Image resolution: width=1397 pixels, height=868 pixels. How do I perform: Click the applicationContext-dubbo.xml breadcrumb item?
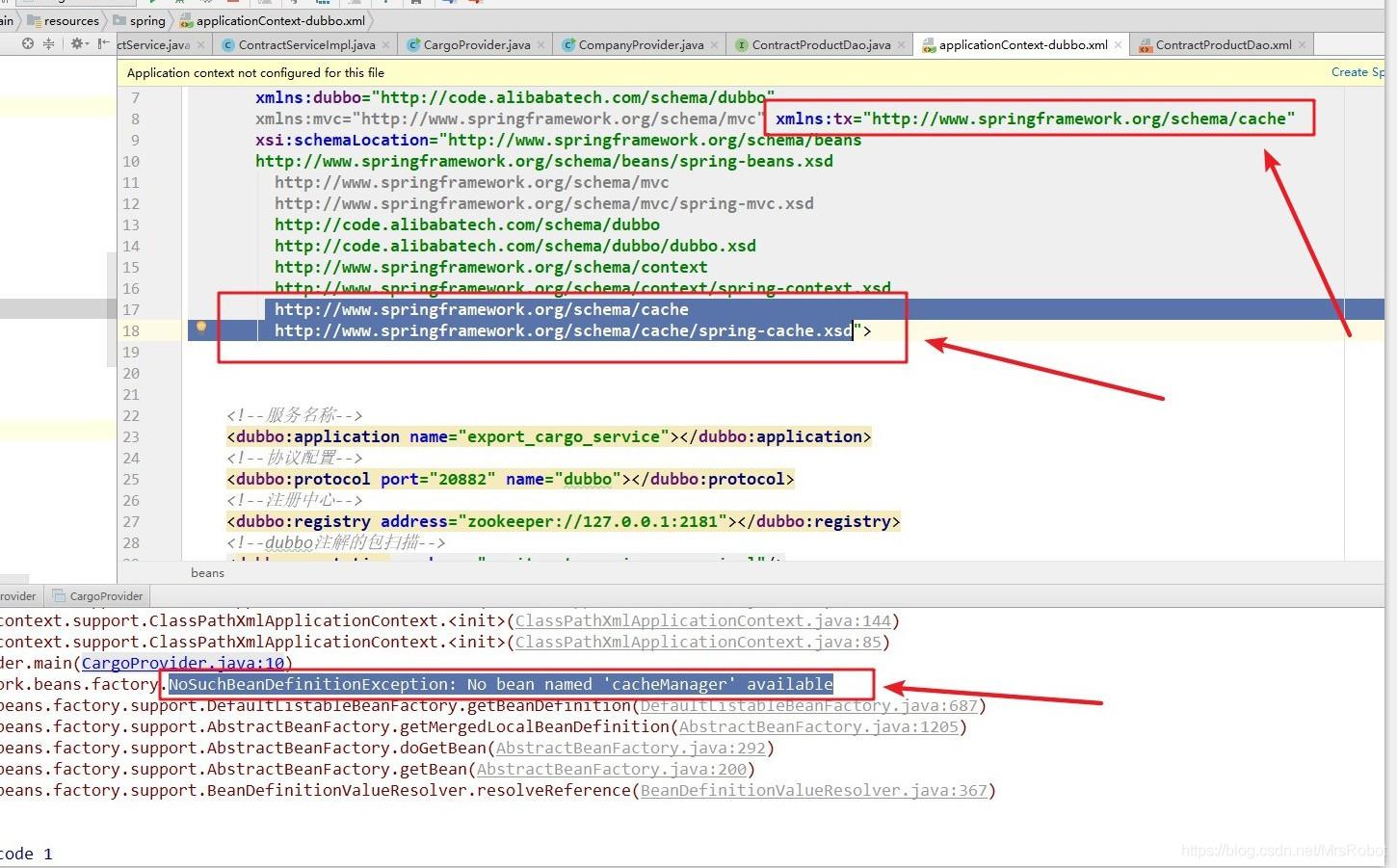[273, 20]
